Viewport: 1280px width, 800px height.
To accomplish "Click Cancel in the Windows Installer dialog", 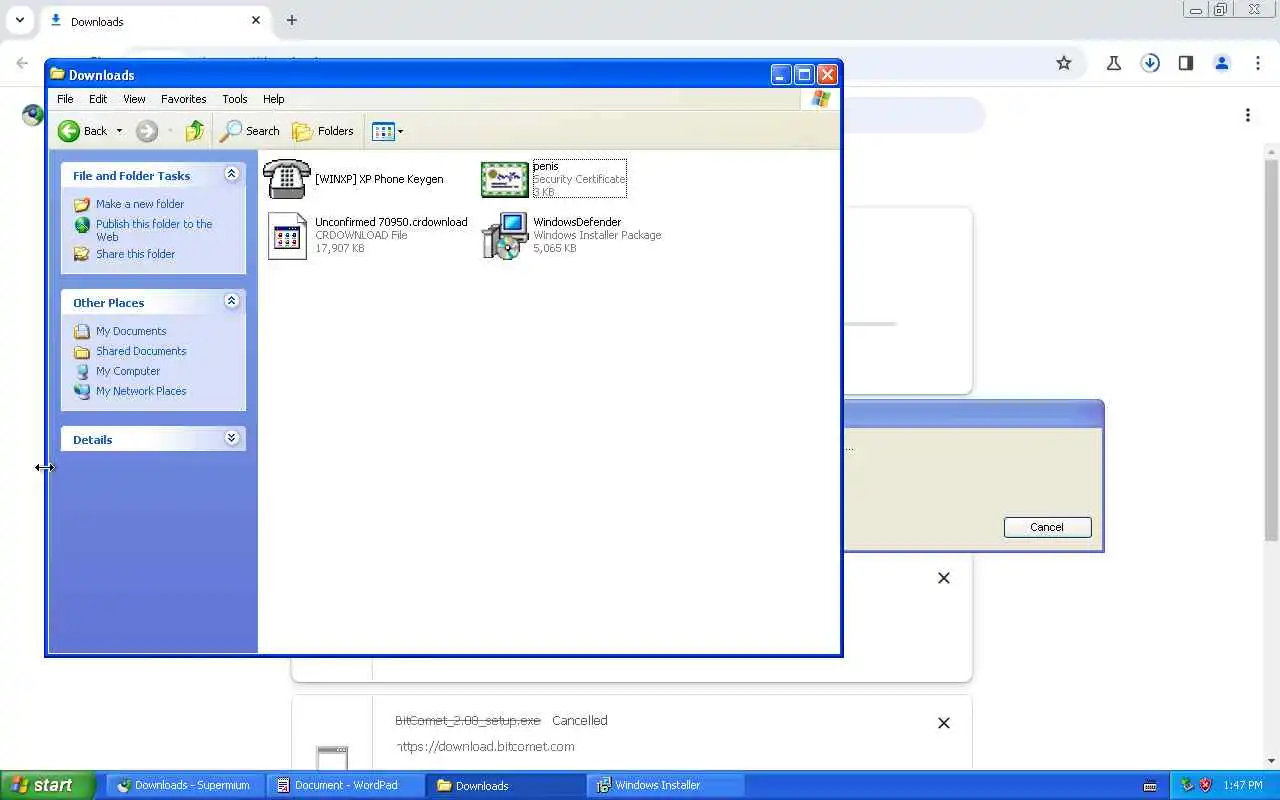I will pyautogui.click(x=1047, y=527).
